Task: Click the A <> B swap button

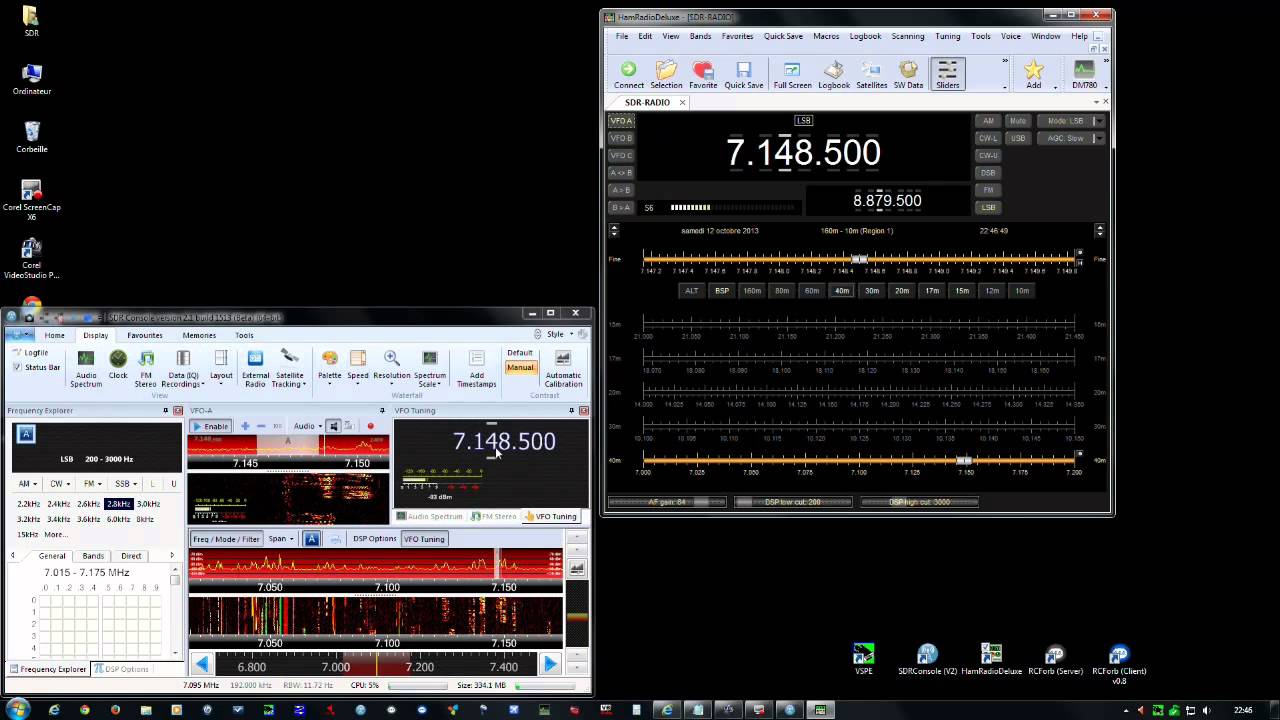Action: coord(621,173)
